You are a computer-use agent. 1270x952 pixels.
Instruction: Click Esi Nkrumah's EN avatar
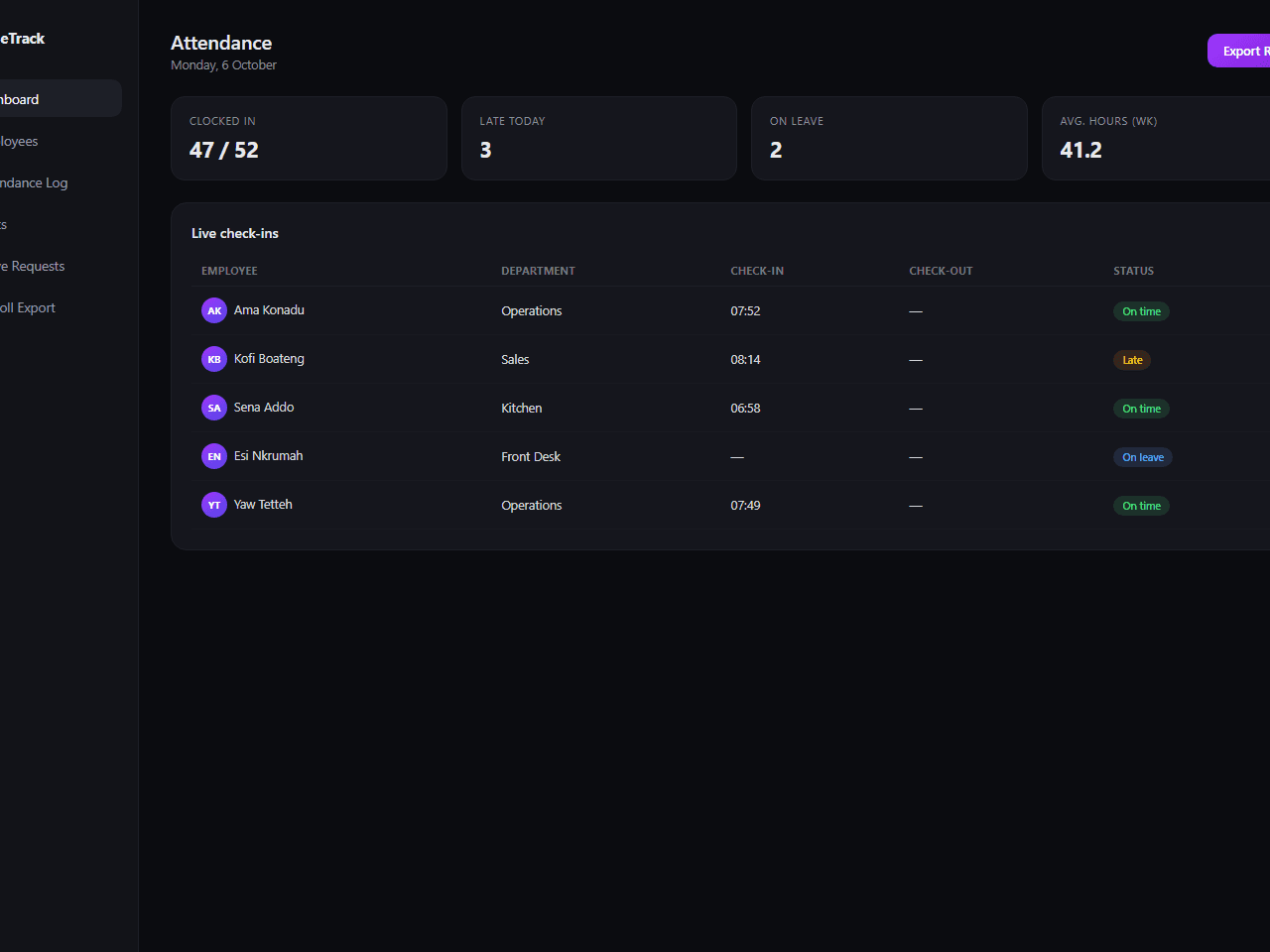[214, 456]
